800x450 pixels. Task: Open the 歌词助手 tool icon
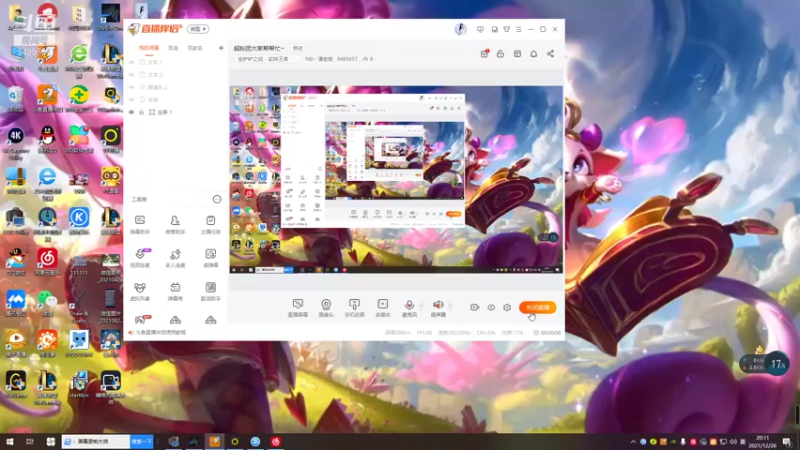(x=210, y=291)
